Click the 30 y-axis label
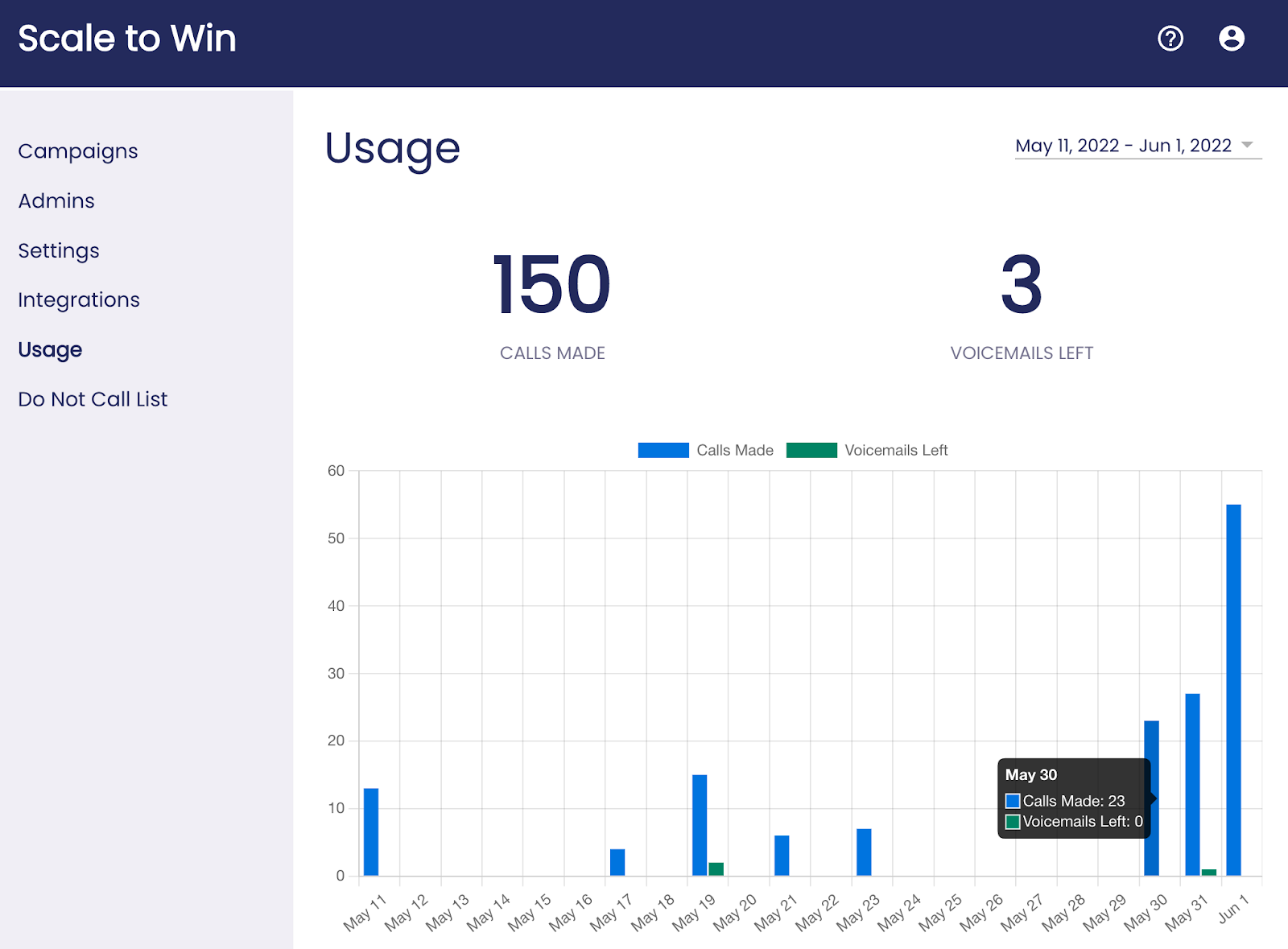This screenshot has width=1288, height=949. tap(336, 674)
